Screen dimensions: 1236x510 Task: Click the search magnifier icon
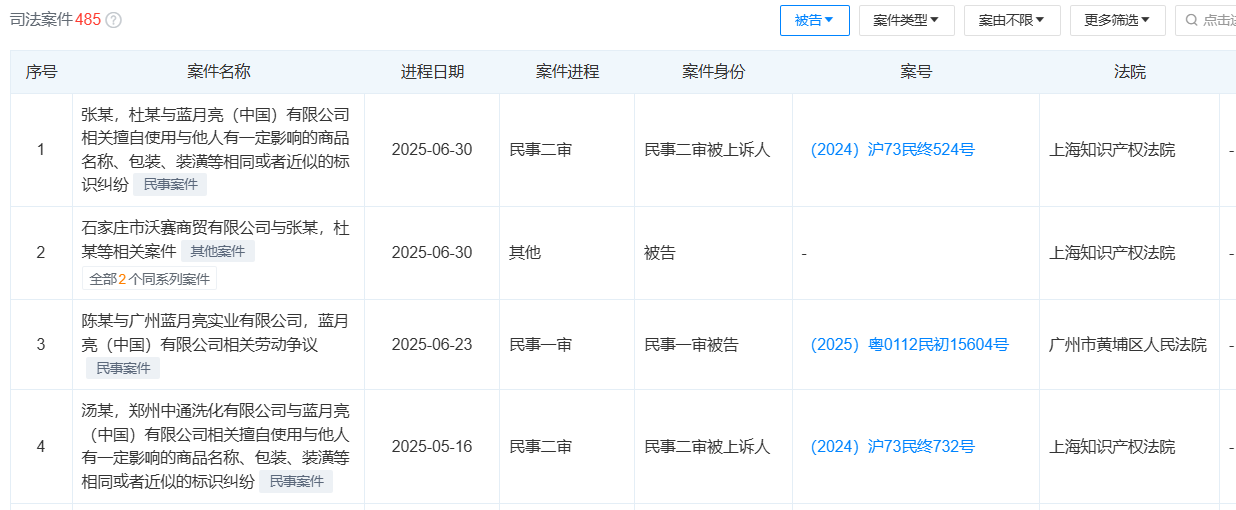pyautogui.click(x=1192, y=20)
